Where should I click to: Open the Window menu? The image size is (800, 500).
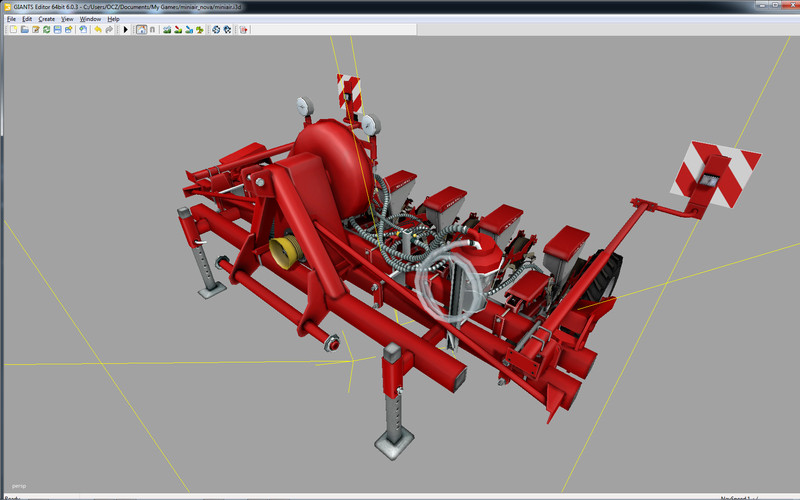pos(90,19)
